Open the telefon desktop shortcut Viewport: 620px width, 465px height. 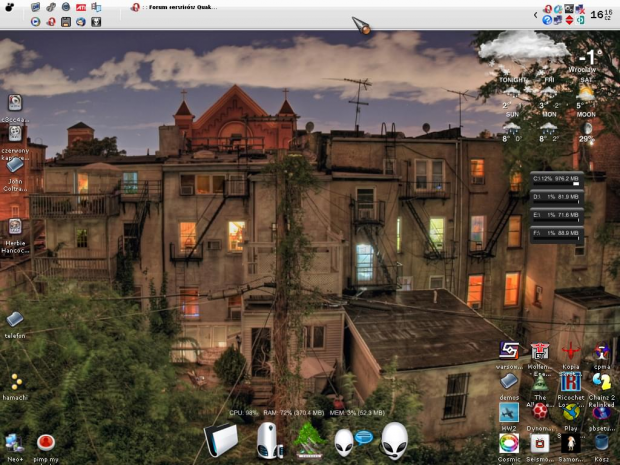(15, 320)
